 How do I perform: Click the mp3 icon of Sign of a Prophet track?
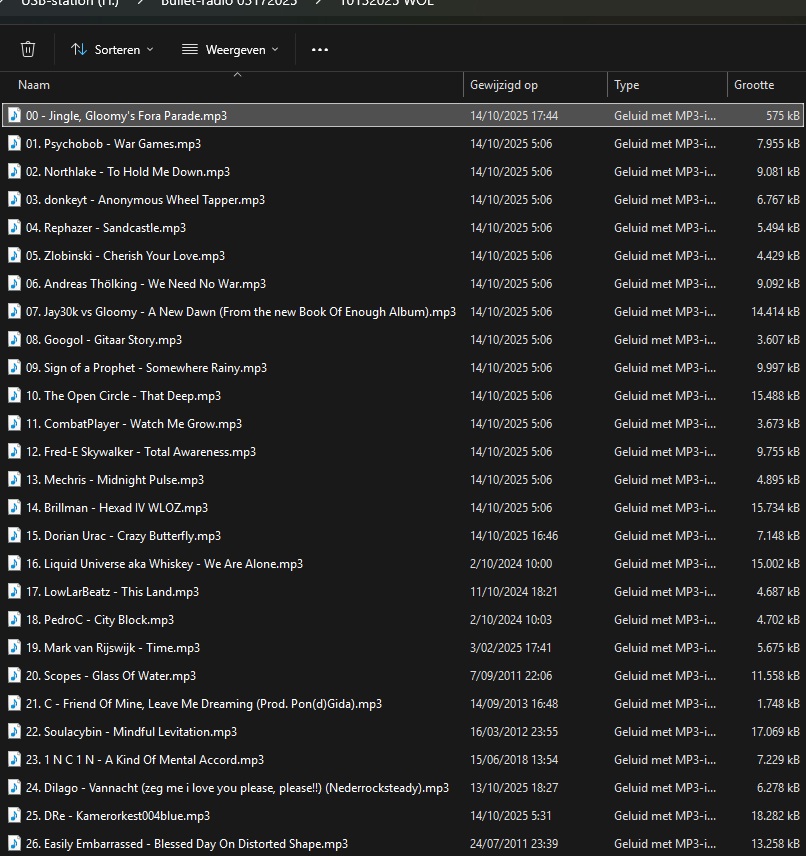point(14,368)
